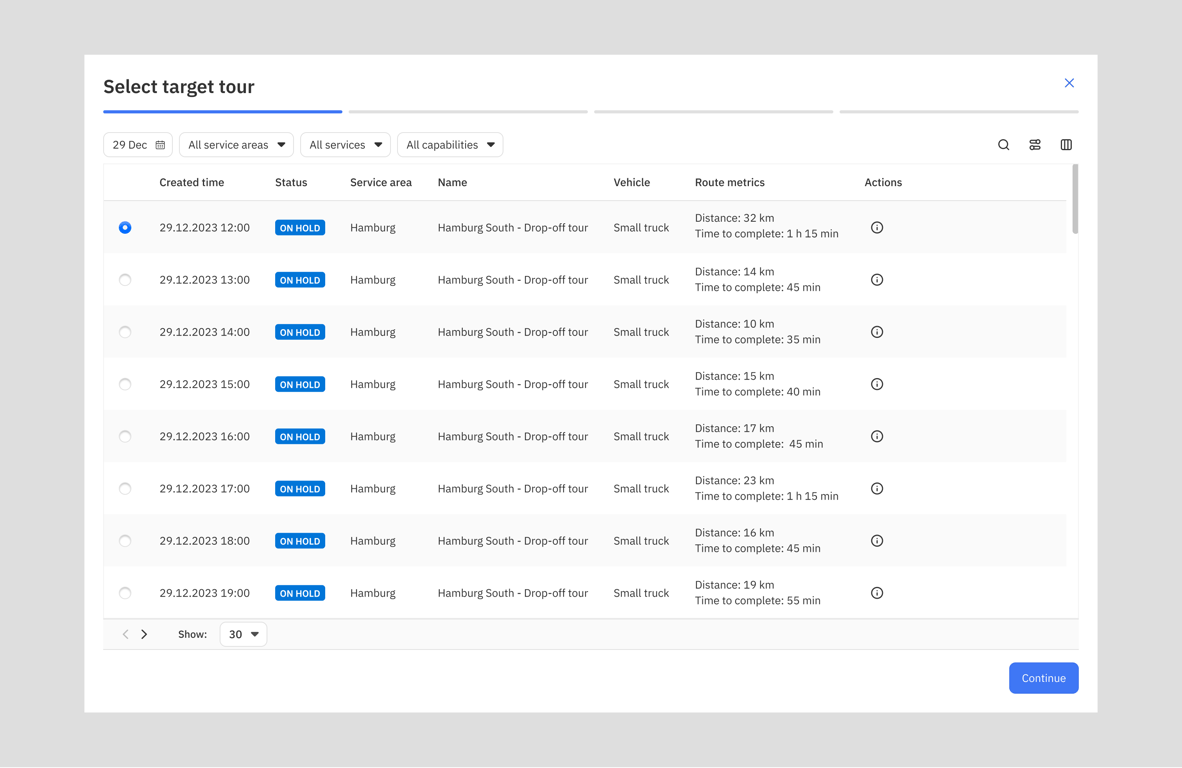Open the column configuration icon
This screenshot has height=768, width=1182.
tap(1066, 145)
